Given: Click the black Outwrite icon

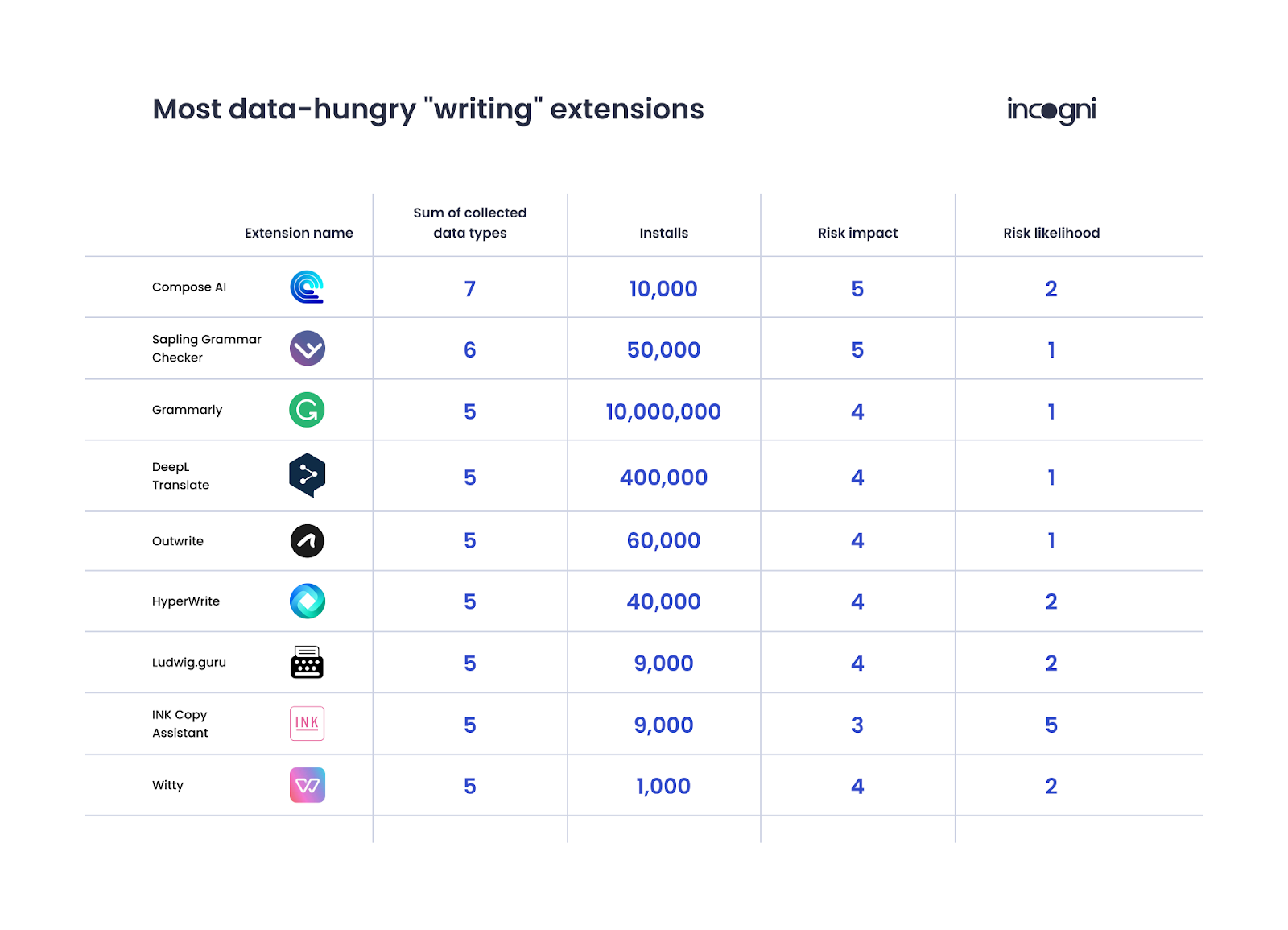Looking at the screenshot, I should click(307, 541).
